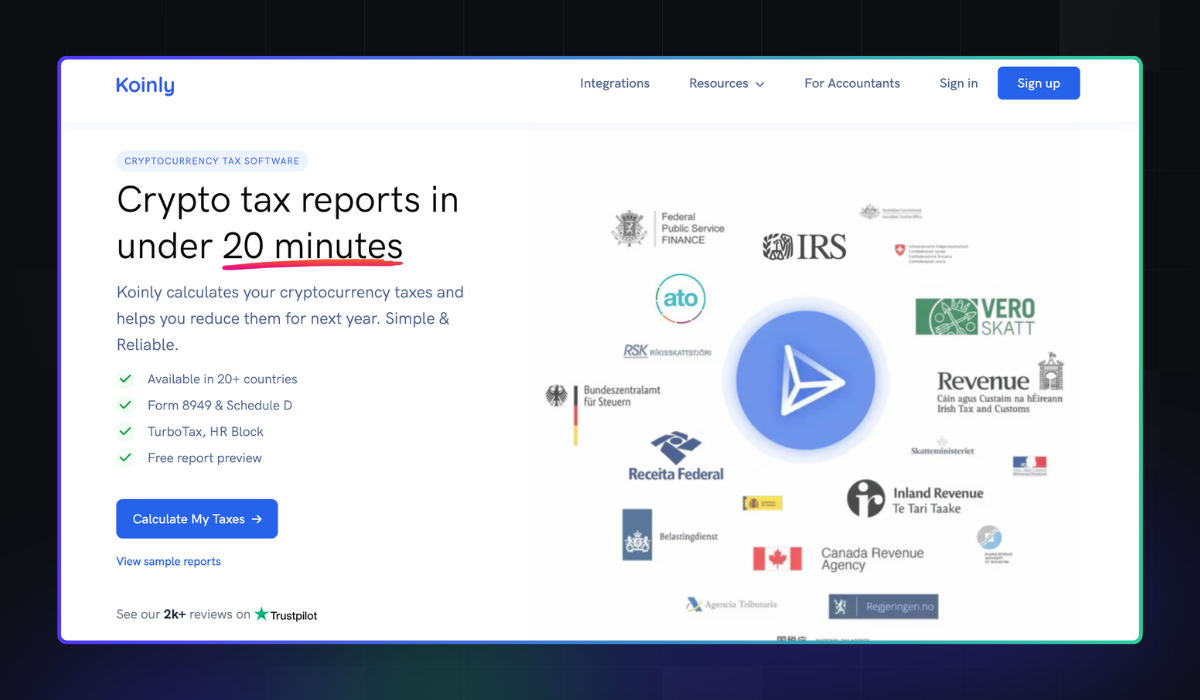Click the Inland Revenue Te Tari Taake logo
This screenshot has height=700, width=1200.
[x=915, y=499]
